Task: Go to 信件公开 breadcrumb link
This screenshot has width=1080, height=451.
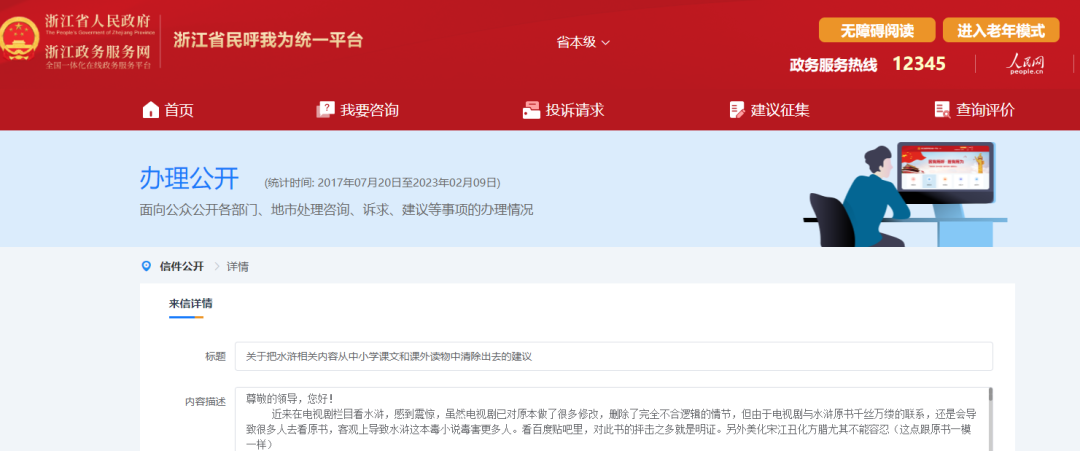Action: (x=182, y=266)
